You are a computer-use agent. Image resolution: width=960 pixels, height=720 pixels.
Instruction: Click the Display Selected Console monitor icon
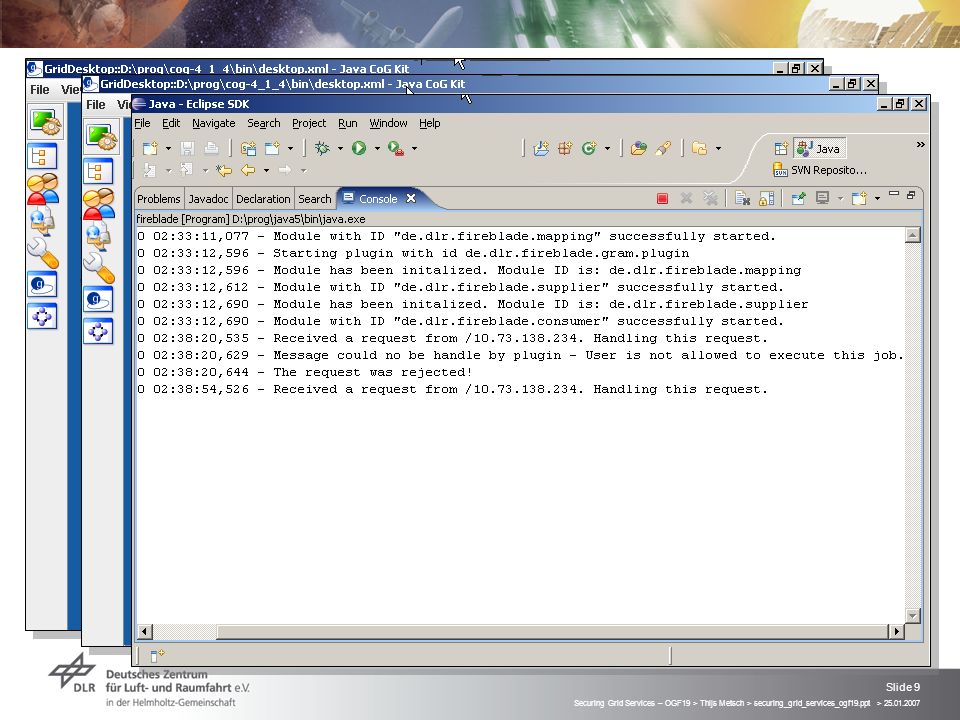pos(823,198)
